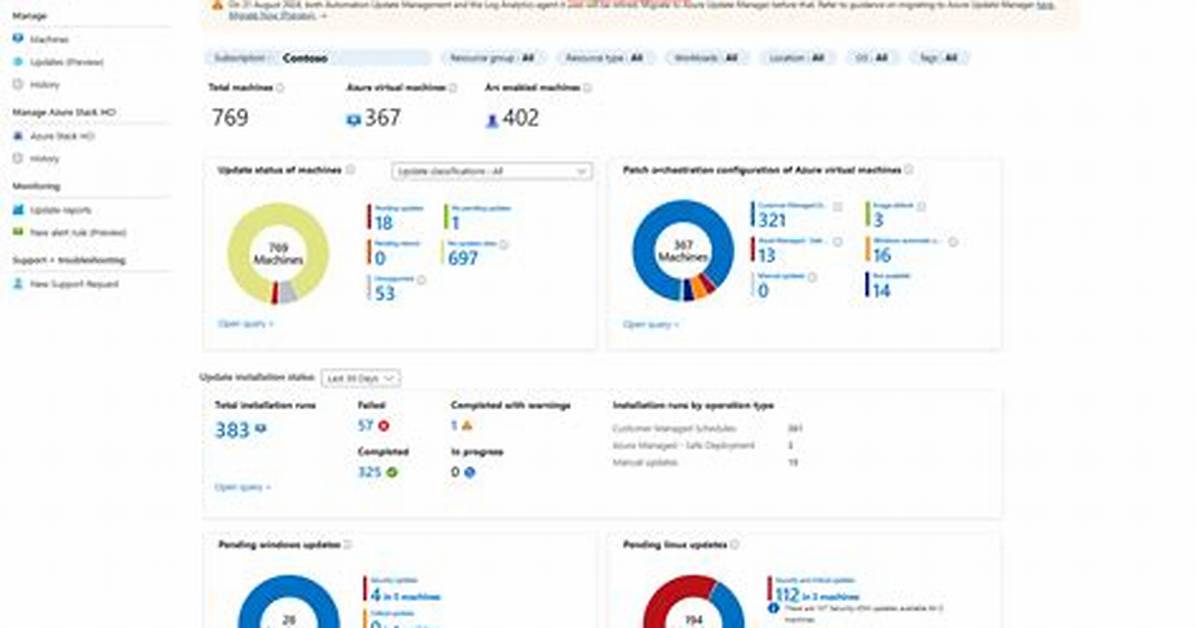Screen dimensions: 1196x628
Task: Click the warning triangle next to completed with warnings
Action: [x=467, y=426]
